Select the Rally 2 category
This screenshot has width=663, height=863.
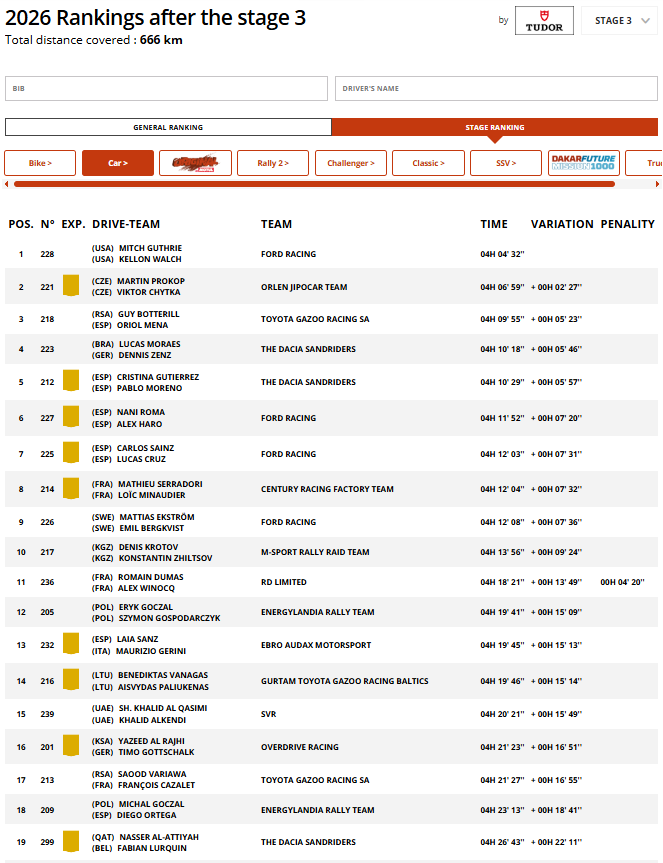click(273, 163)
